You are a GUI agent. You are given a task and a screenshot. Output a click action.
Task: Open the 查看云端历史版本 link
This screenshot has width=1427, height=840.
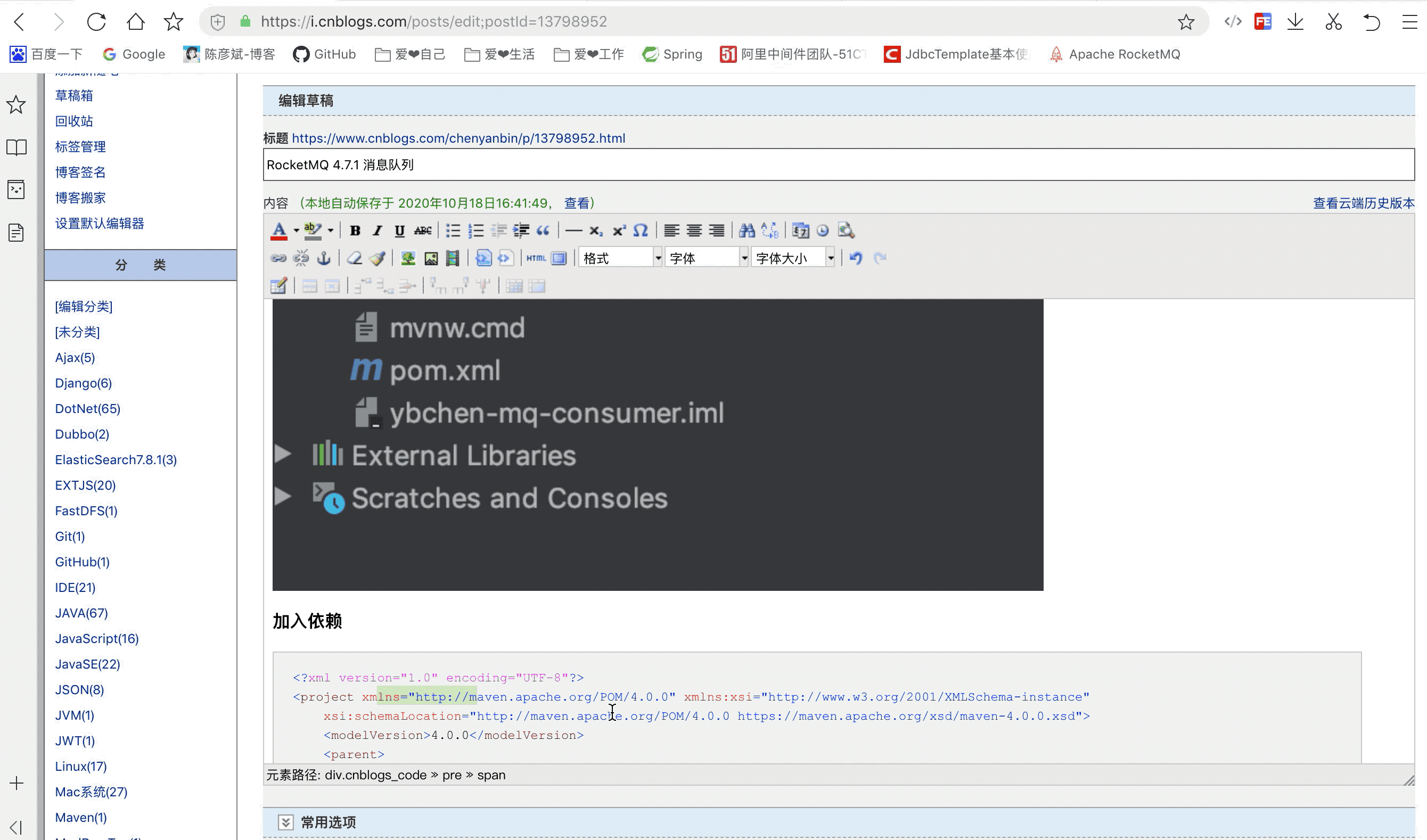tap(1363, 203)
